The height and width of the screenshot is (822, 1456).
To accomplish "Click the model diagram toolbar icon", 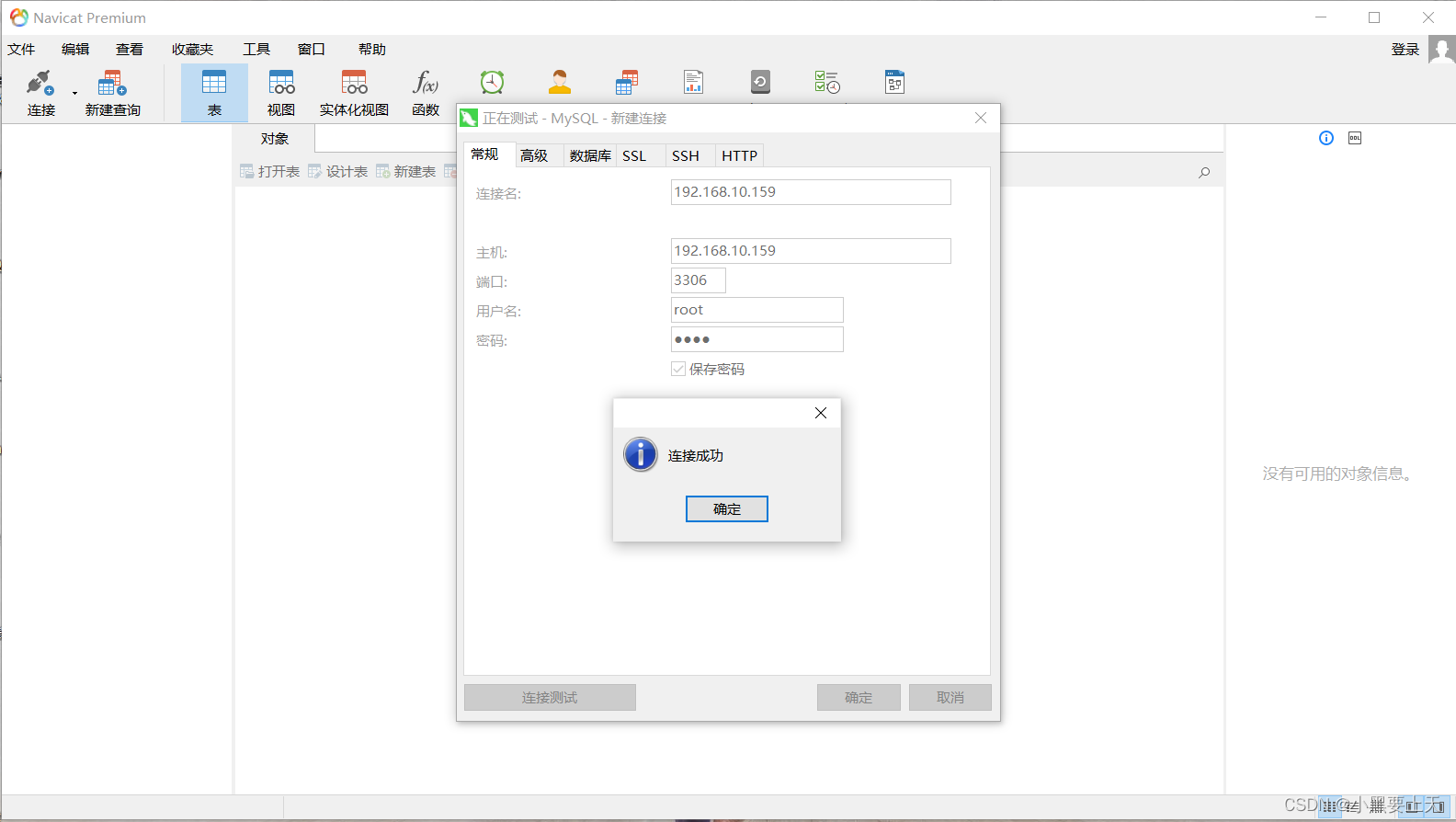I will [x=894, y=83].
